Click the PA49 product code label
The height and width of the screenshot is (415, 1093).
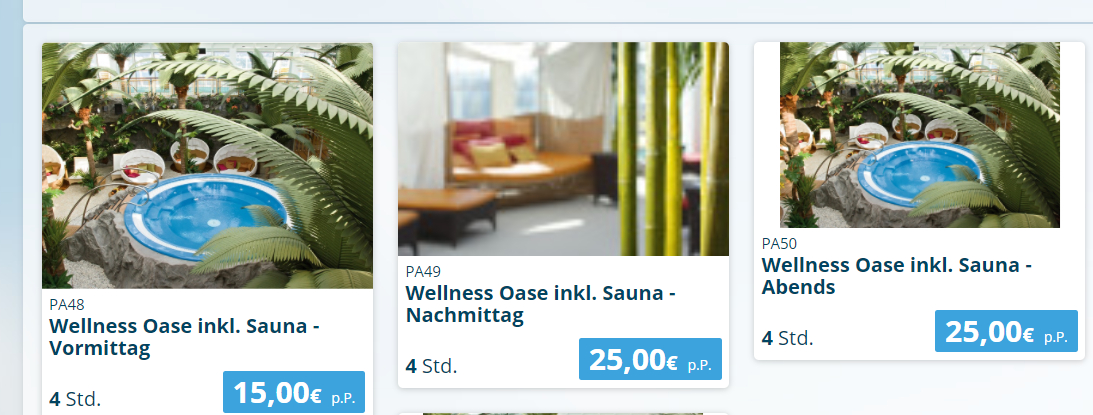point(423,271)
